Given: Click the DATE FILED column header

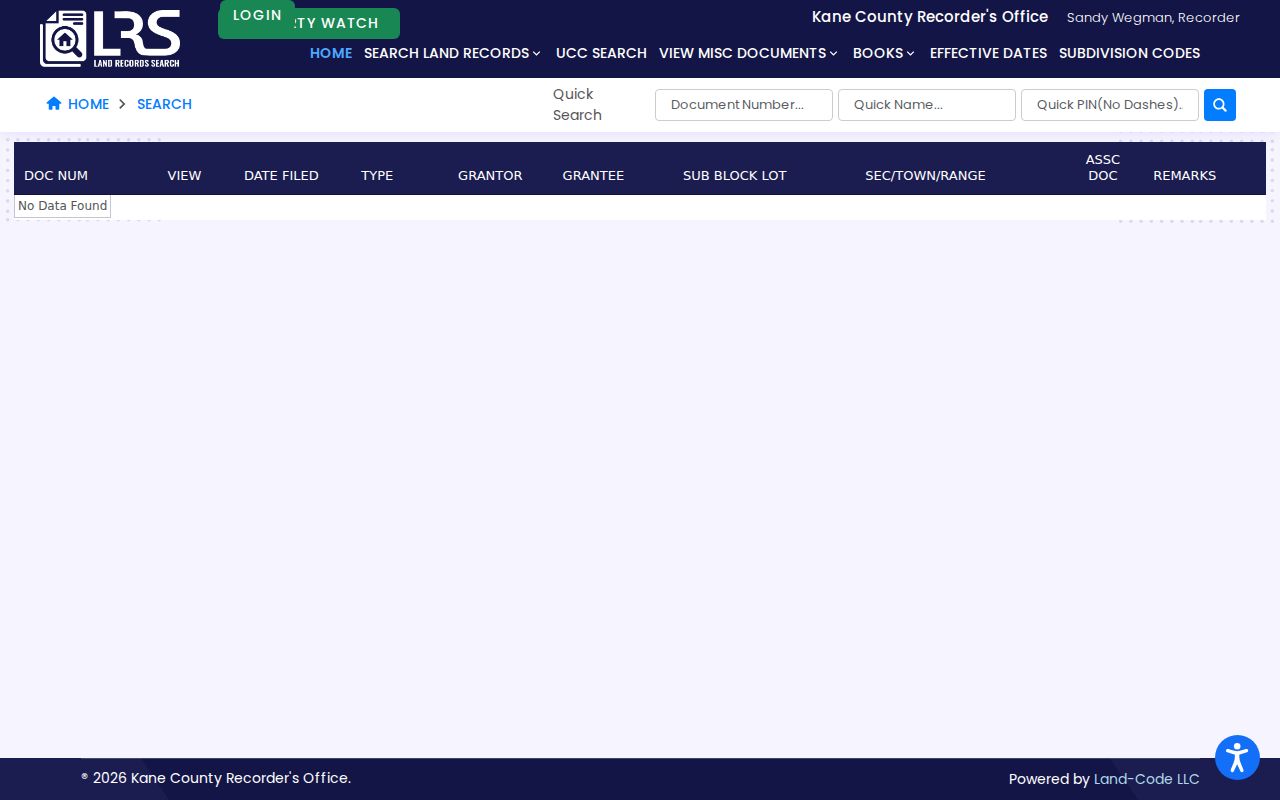Looking at the screenshot, I should point(281,175).
